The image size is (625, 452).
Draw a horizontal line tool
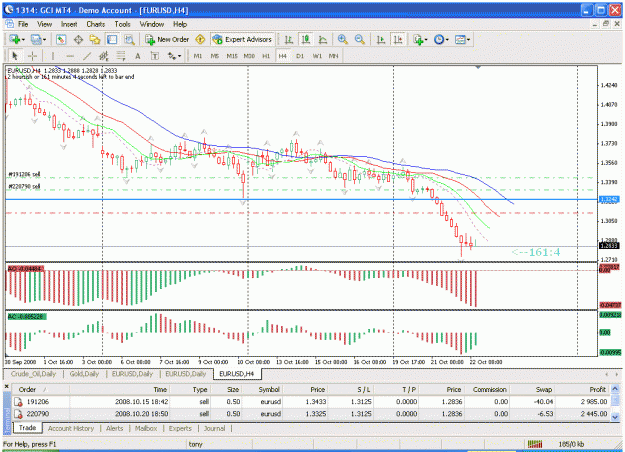coord(70,56)
